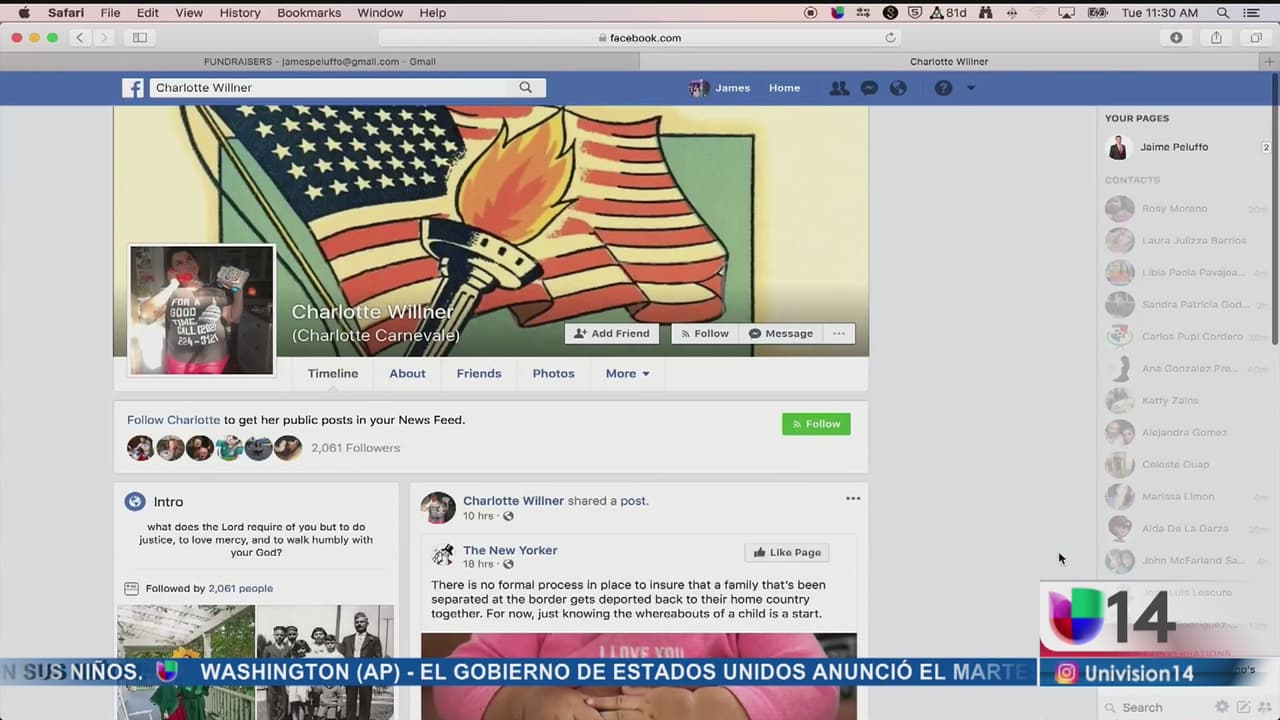This screenshot has width=1280, height=720.
Task: Open the Messenger icon in header
Action: [869, 88]
